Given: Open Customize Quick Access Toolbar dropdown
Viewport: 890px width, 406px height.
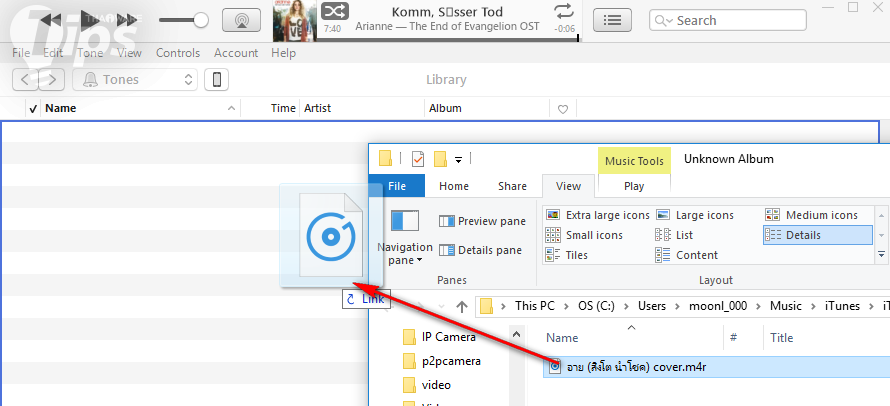Looking at the screenshot, I should 458,160.
